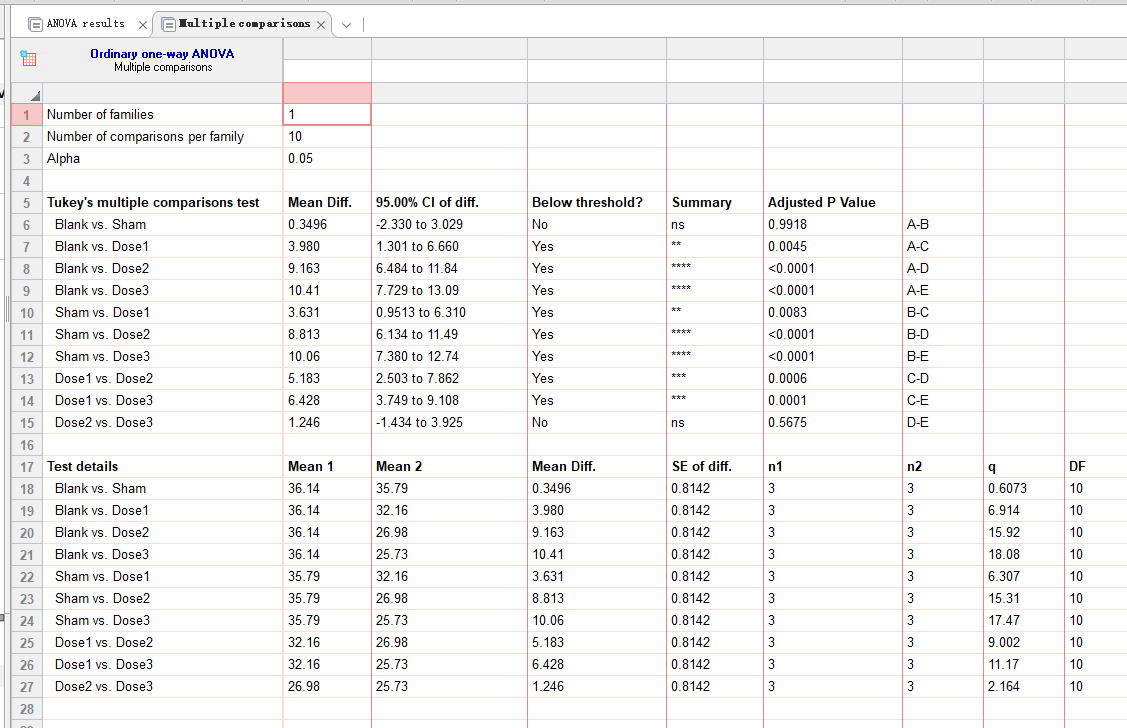1127x728 pixels.
Task: Click the 'Below threshold?' column heading
Action: pyautogui.click(x=587, y=203)
